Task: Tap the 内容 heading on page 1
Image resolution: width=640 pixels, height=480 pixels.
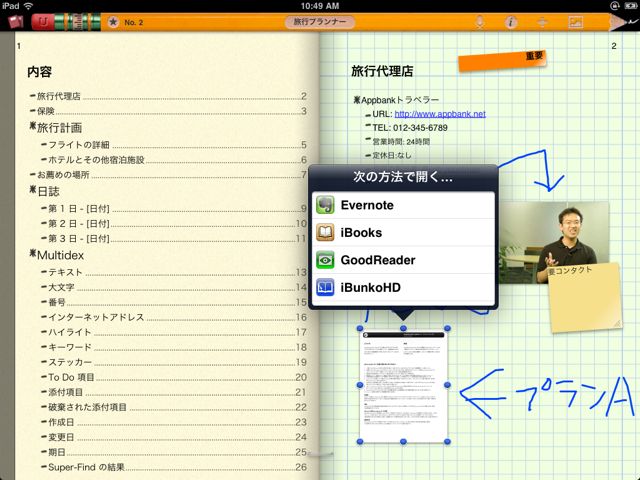Action: (x=39, y=72)
